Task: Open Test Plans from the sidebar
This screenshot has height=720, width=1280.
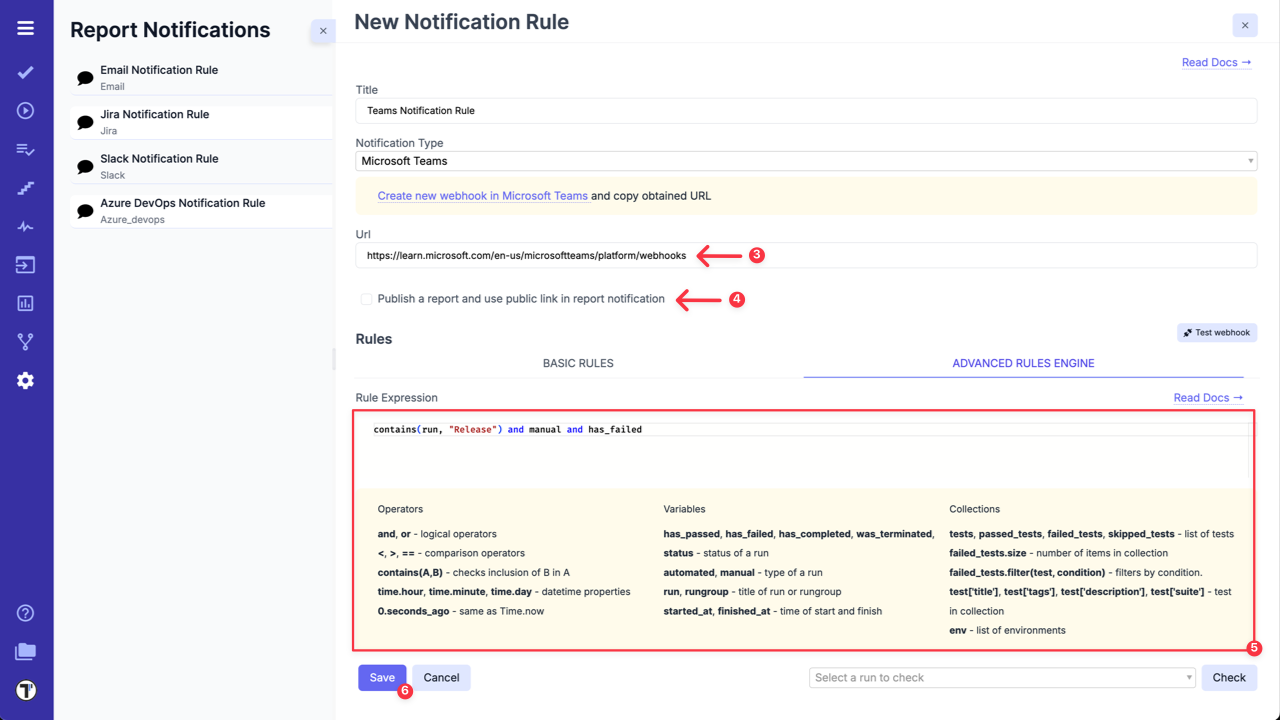Action: tap(26, 149)
